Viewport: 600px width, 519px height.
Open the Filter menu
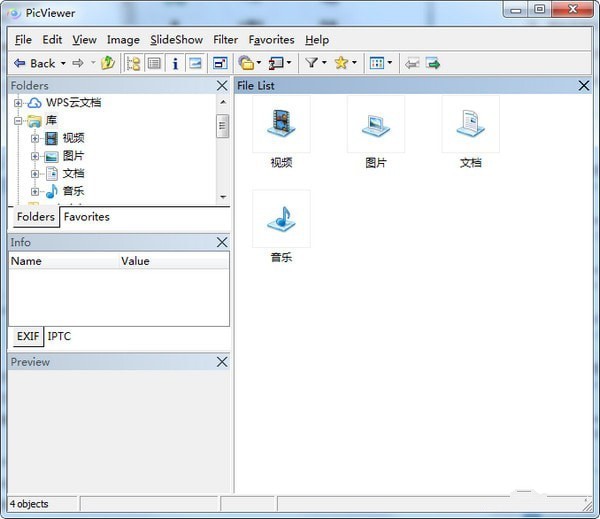click(x=225, y=40)
